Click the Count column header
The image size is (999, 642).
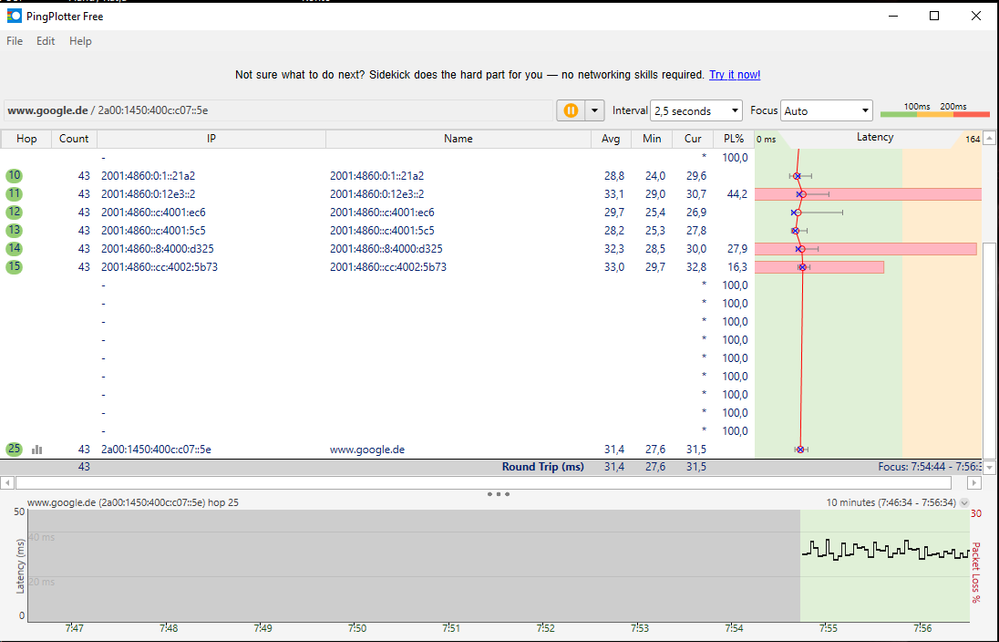74,138
